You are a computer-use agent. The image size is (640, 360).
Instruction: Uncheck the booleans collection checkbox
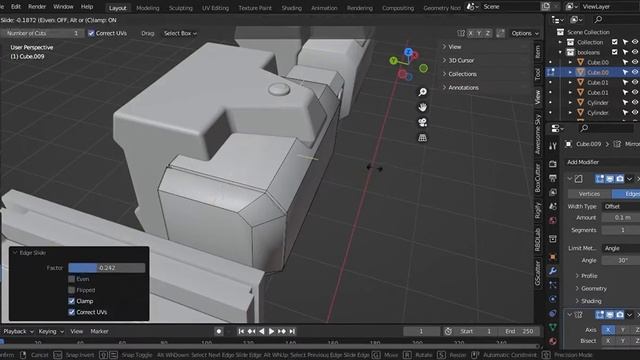tap(615, 52)
